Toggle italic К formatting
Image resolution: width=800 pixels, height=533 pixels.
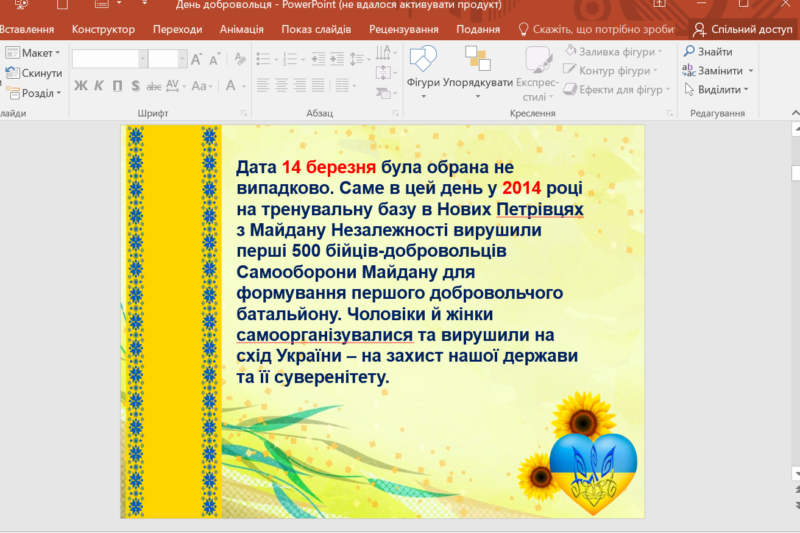(99, 86)
